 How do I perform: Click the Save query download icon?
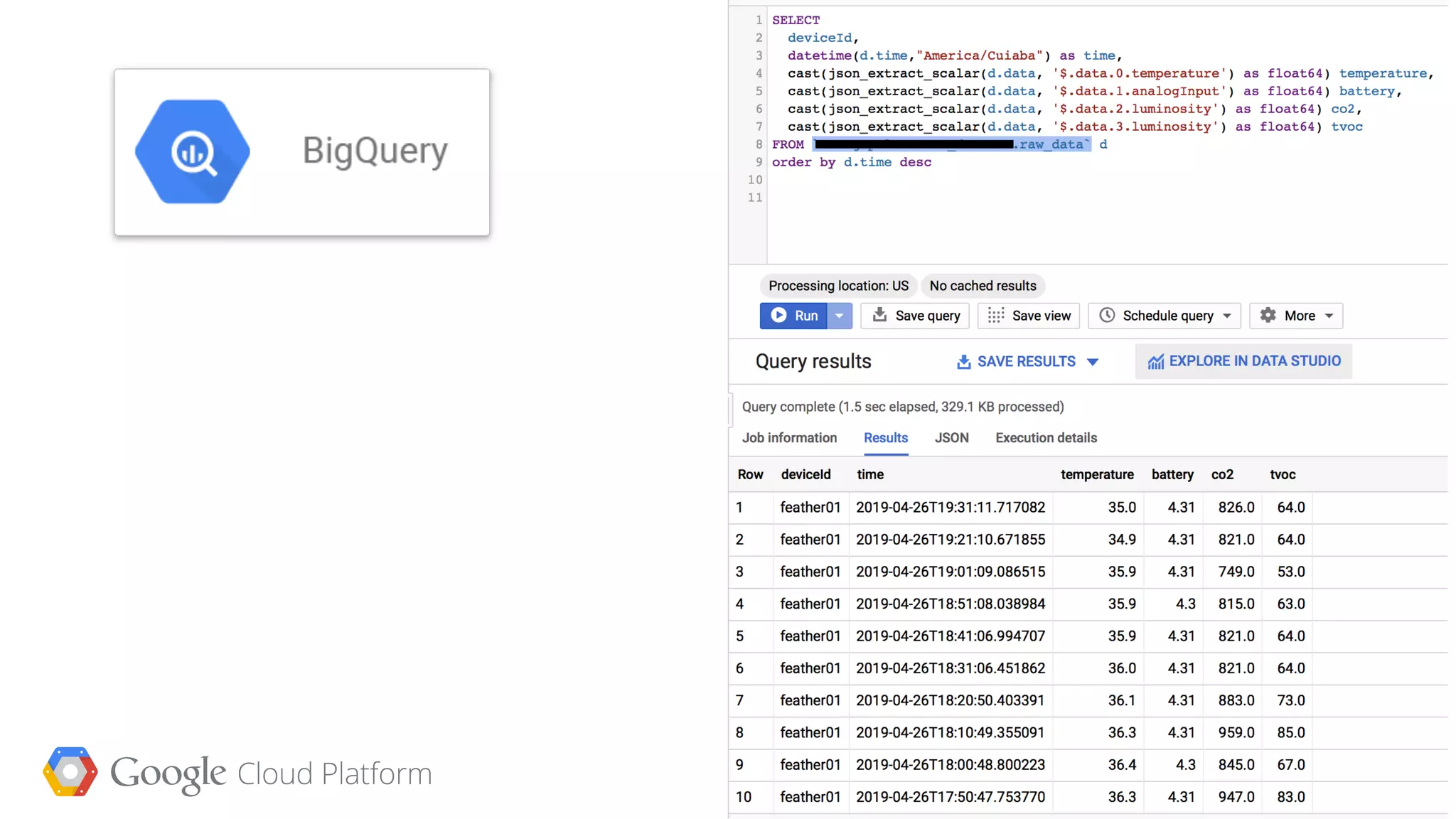coord(879,315)
